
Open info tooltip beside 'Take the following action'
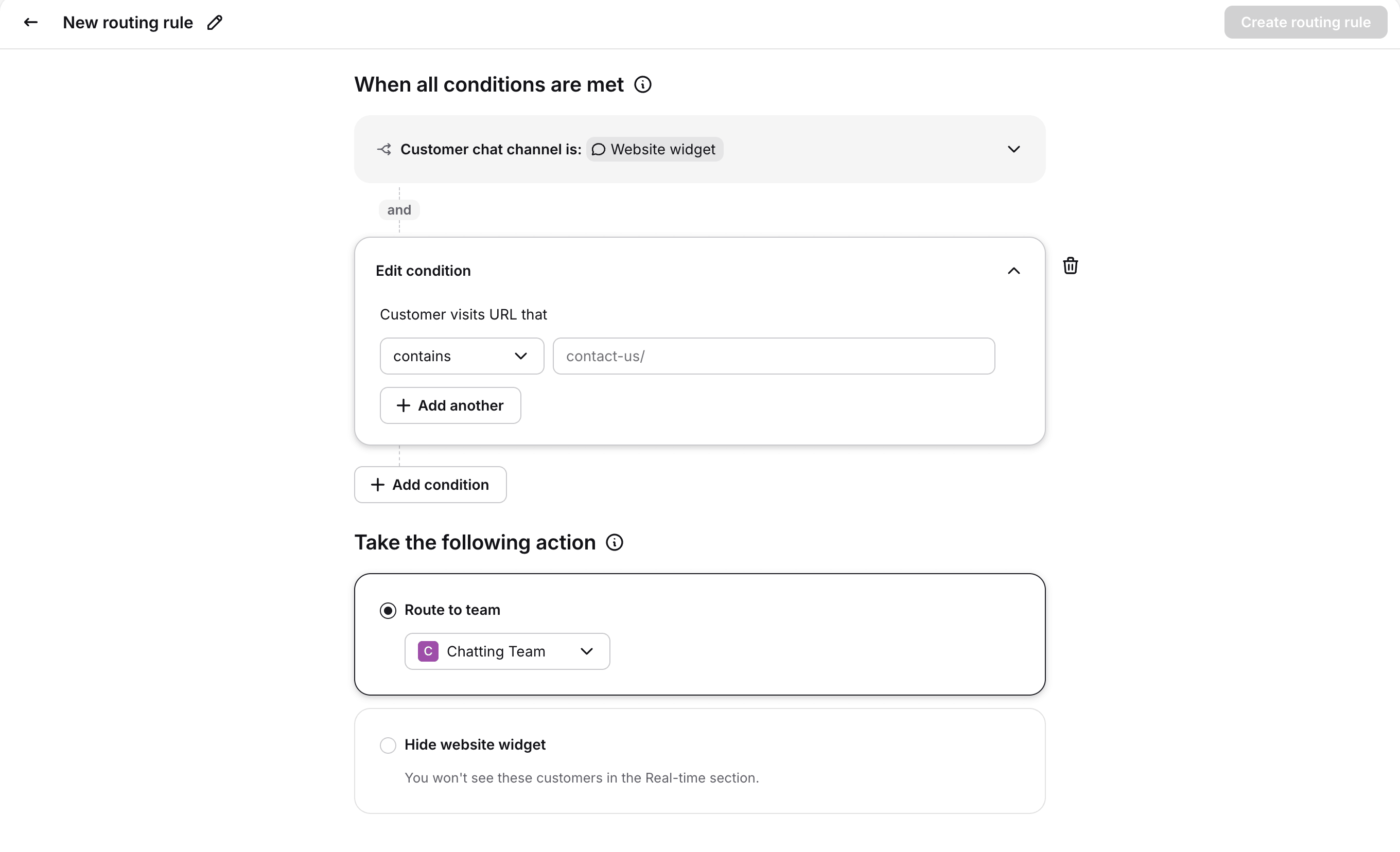click(614, 542)
